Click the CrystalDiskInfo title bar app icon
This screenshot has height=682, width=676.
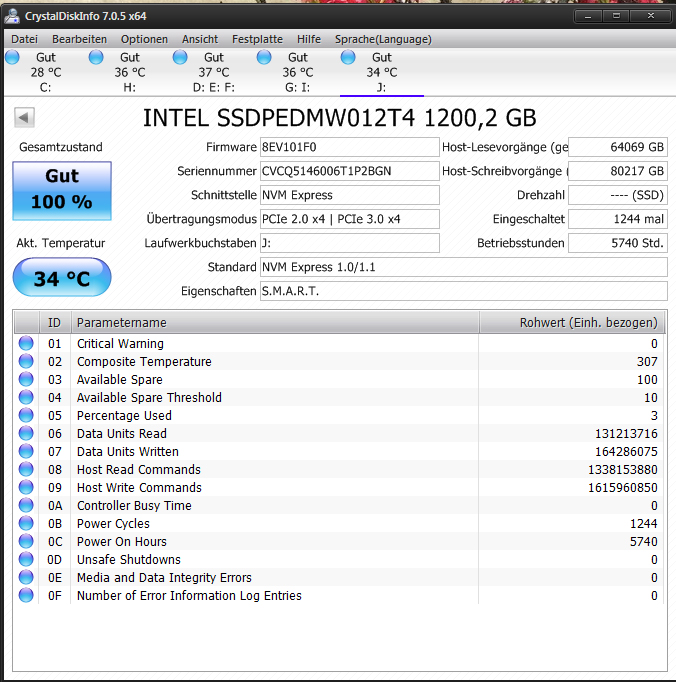(x=12, y=16)
